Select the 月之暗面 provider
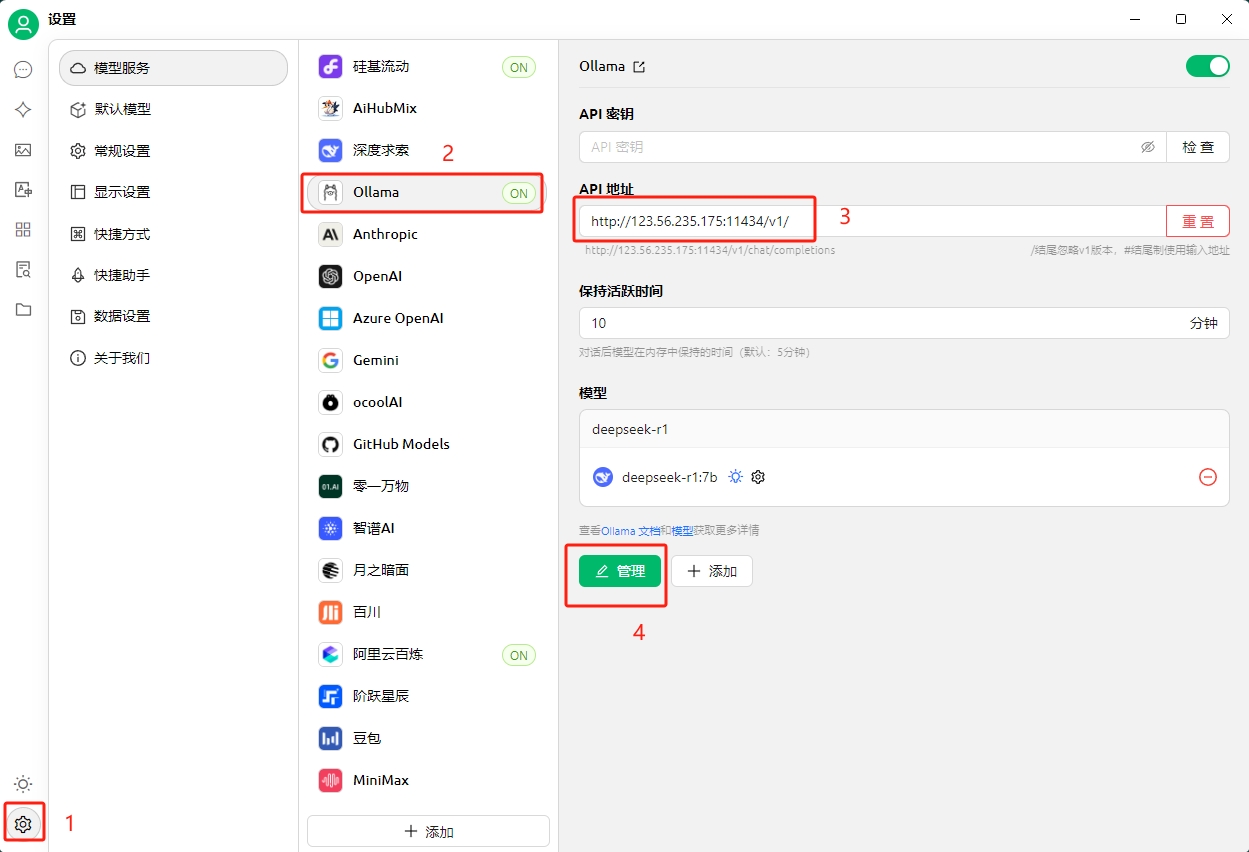This screenshot has height=852, width=1249. tap(427, 570)
